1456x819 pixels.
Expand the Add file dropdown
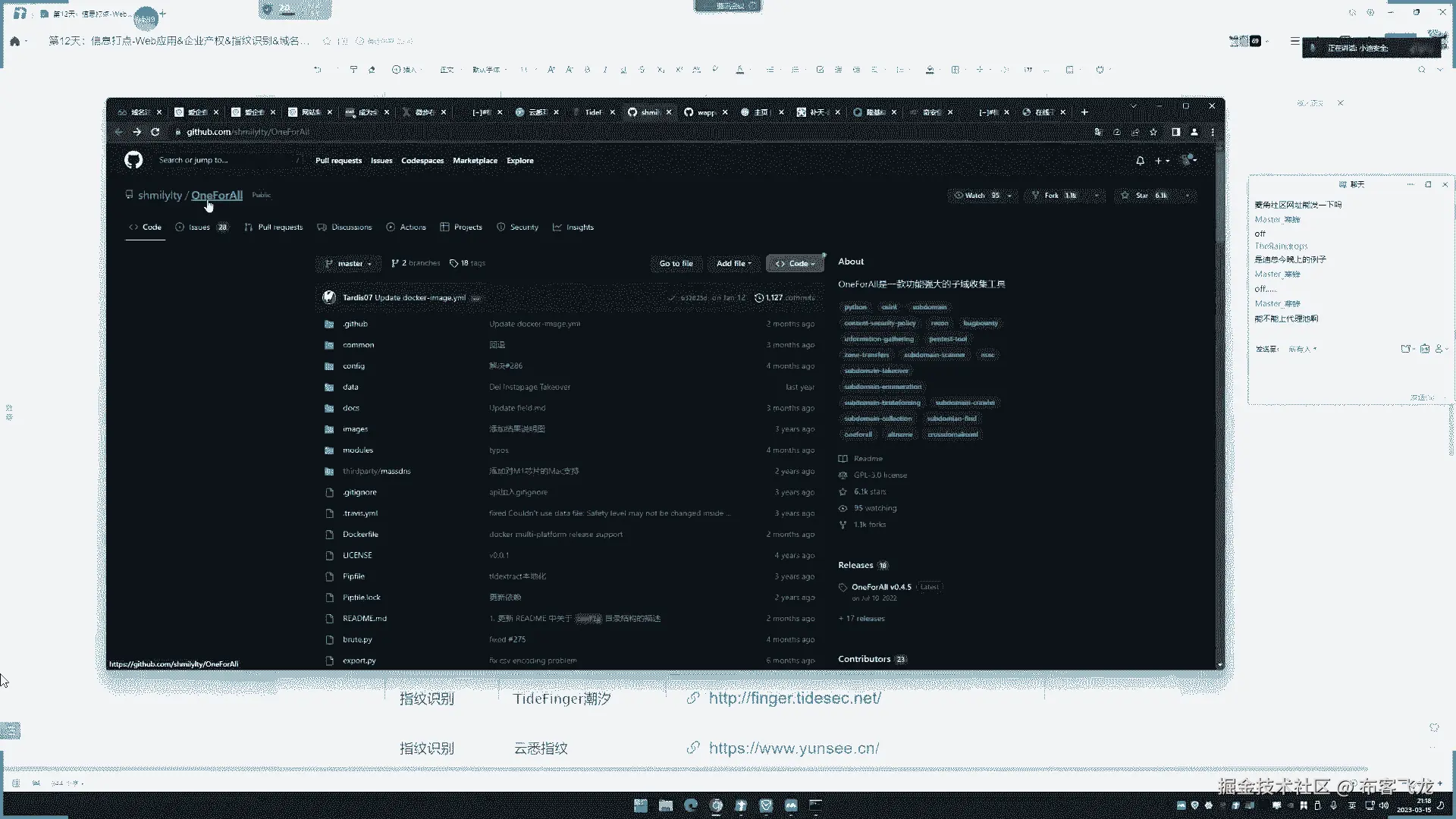coord(733,264)
